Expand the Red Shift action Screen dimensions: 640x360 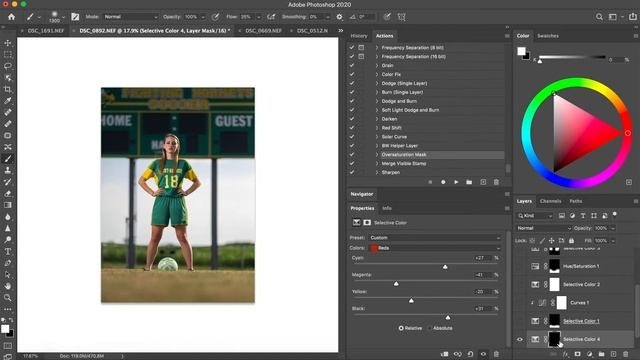point(377,128)
